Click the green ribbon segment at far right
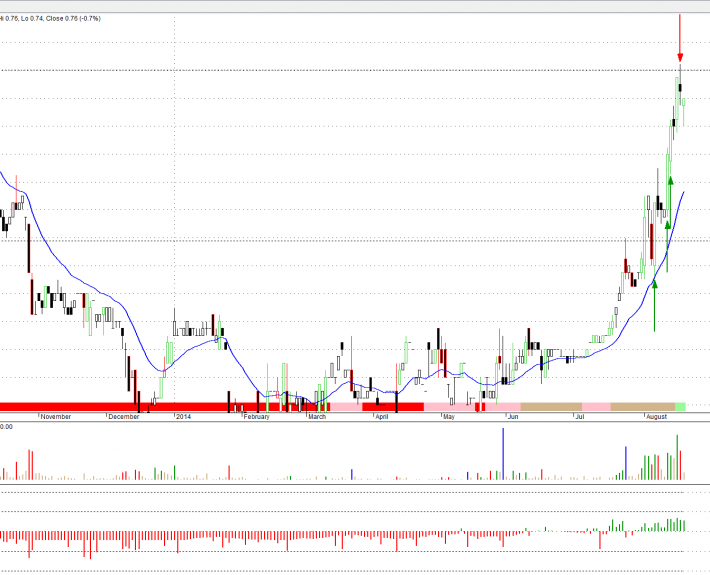This screenshot has height=575, width=710. (681, 406)
